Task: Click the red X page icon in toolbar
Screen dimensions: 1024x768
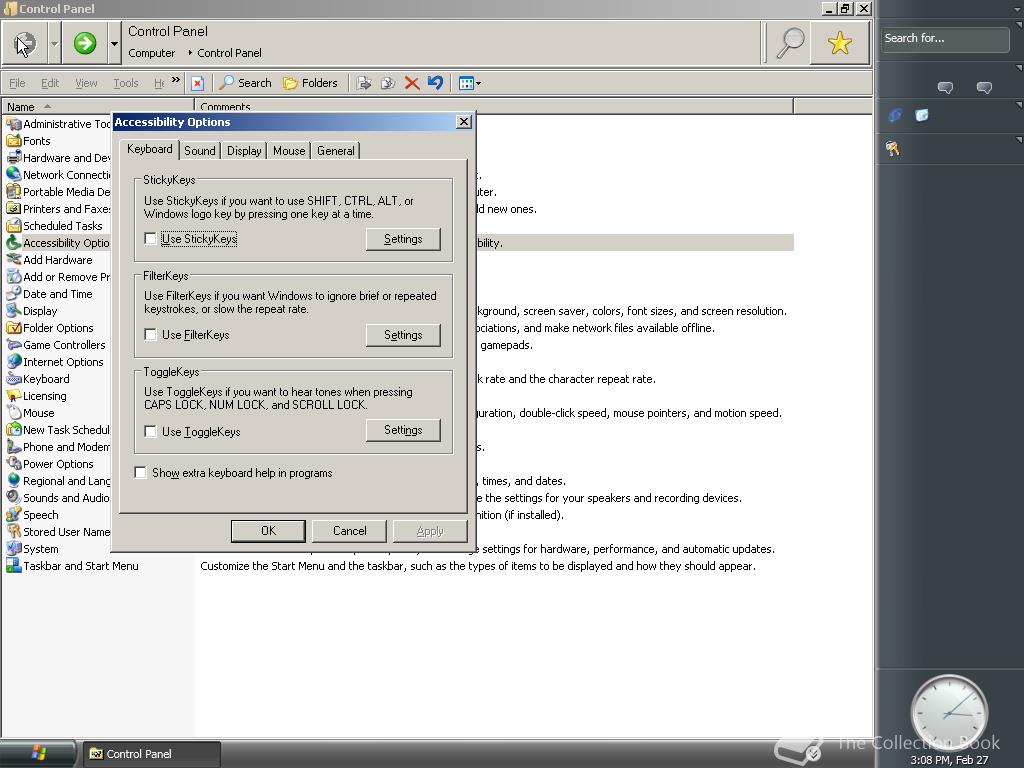Action: click(197, 83)
